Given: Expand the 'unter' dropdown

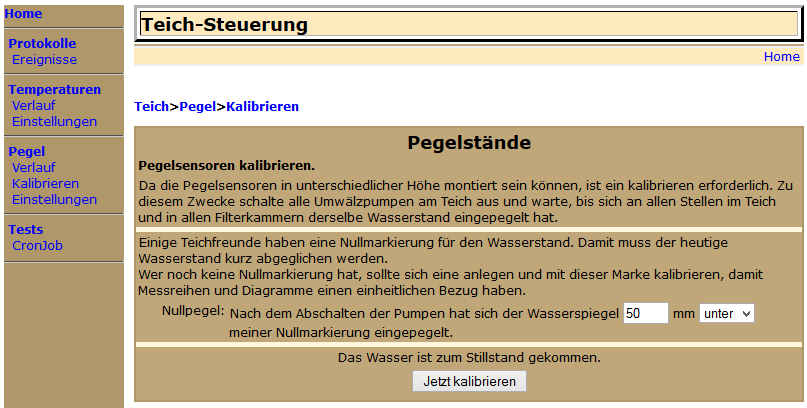Looking at the screenshot, I should point(726,313).
